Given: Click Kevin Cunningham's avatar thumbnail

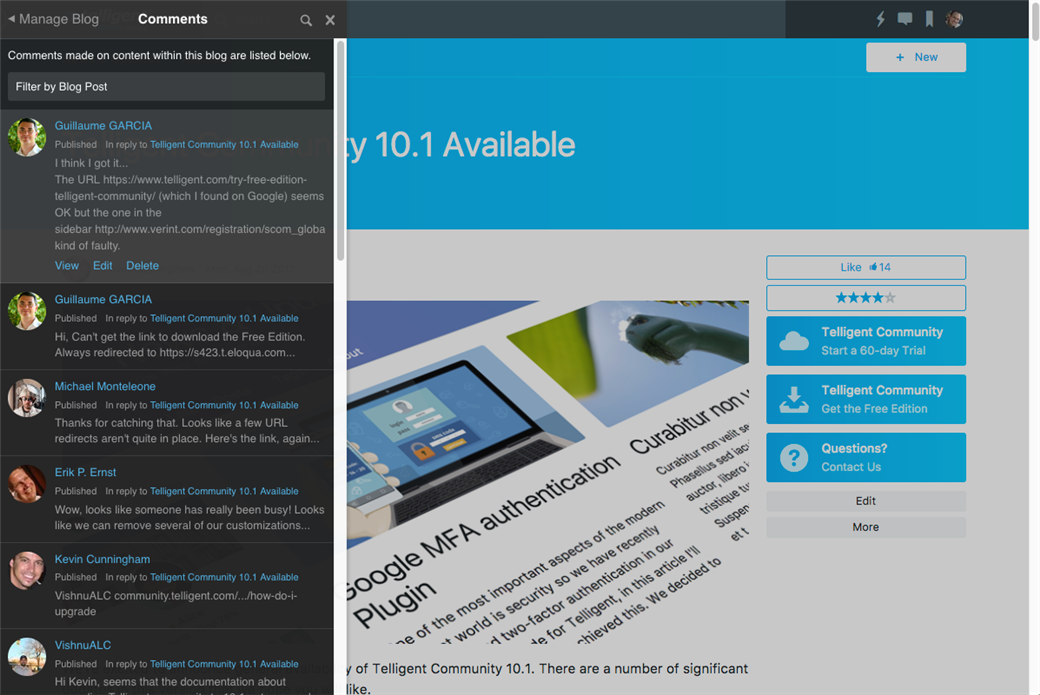Looking at the screenshot, I should [x=27, y=570].
